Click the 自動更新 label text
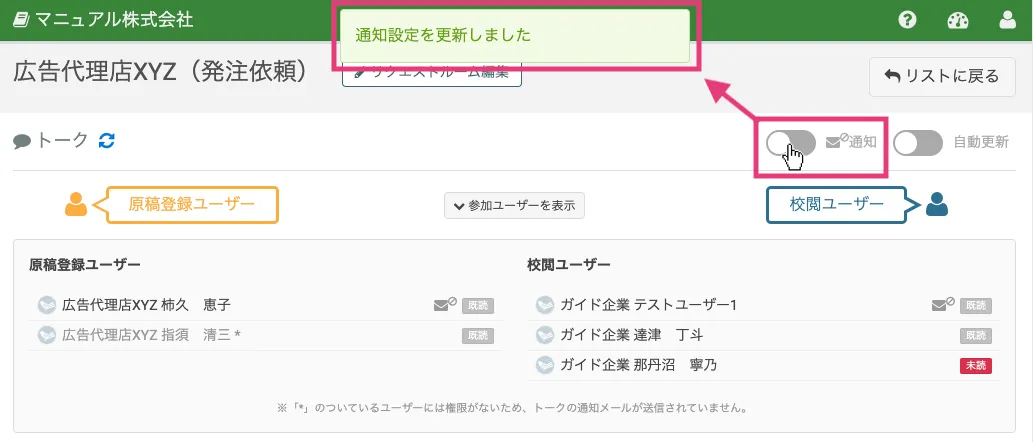 tap(981, 142)
